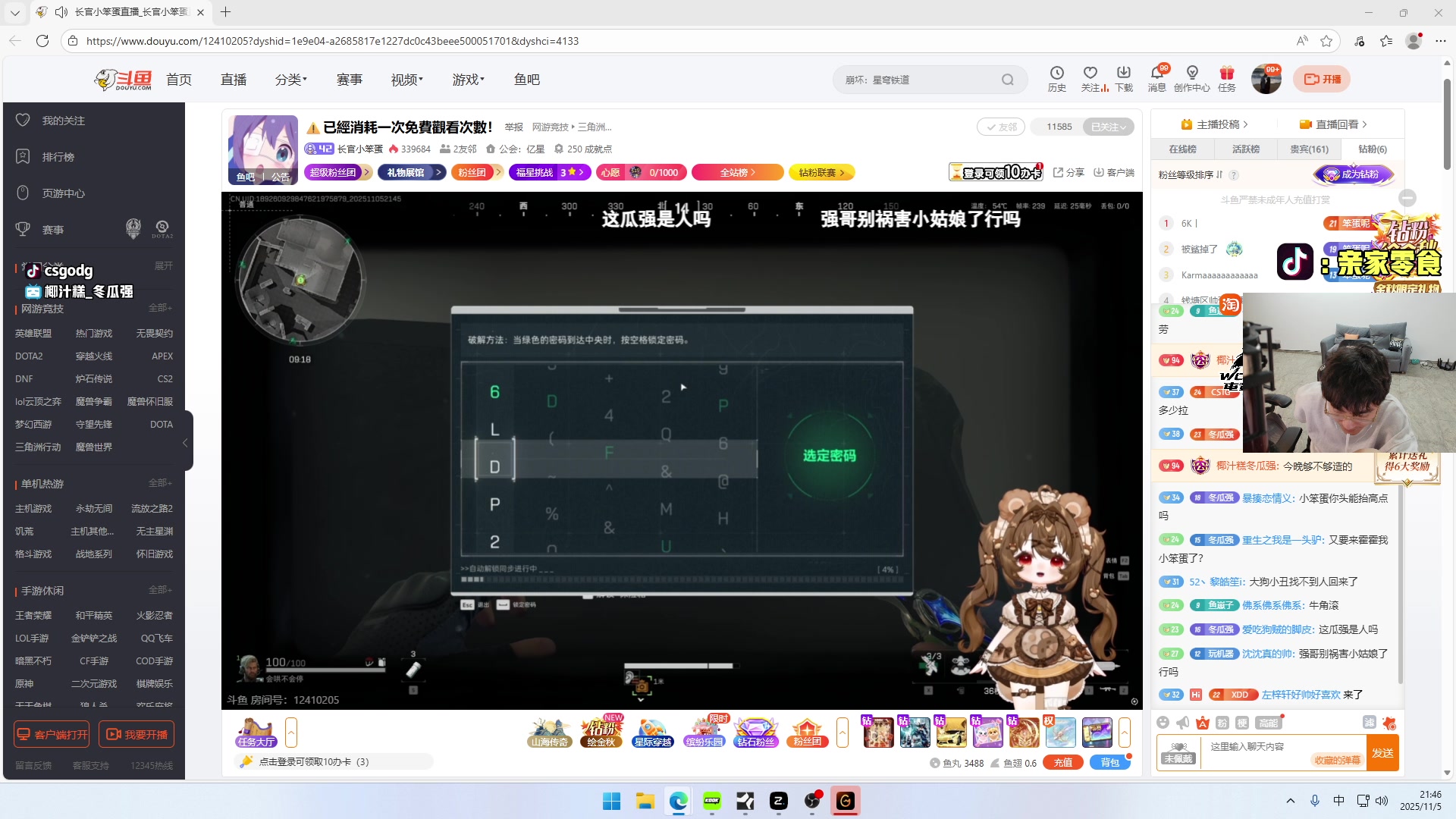Click the 充值 recharge button
Screen dimensions: 1456x819
click(1062, 763)
